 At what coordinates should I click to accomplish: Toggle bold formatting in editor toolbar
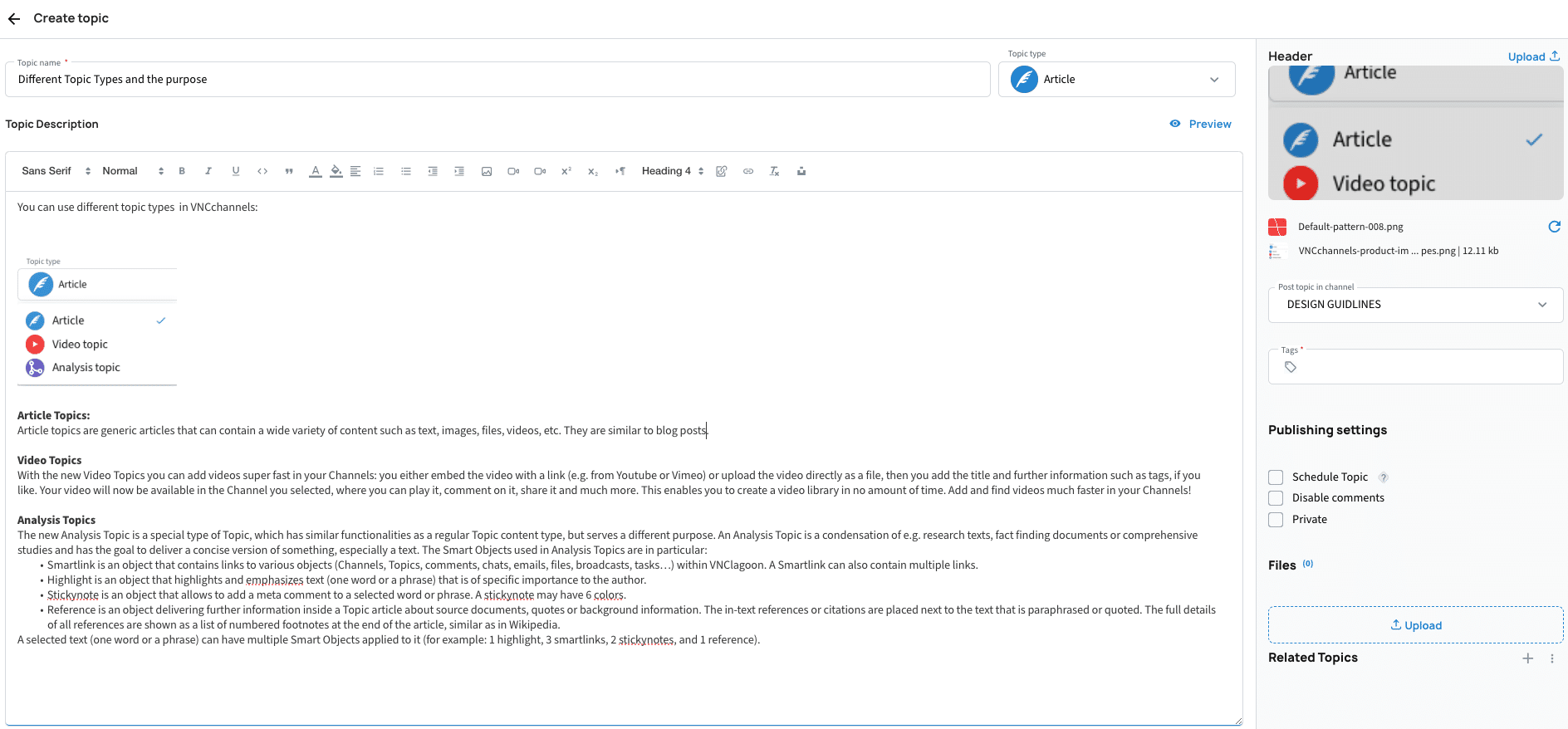pos(182,171)
